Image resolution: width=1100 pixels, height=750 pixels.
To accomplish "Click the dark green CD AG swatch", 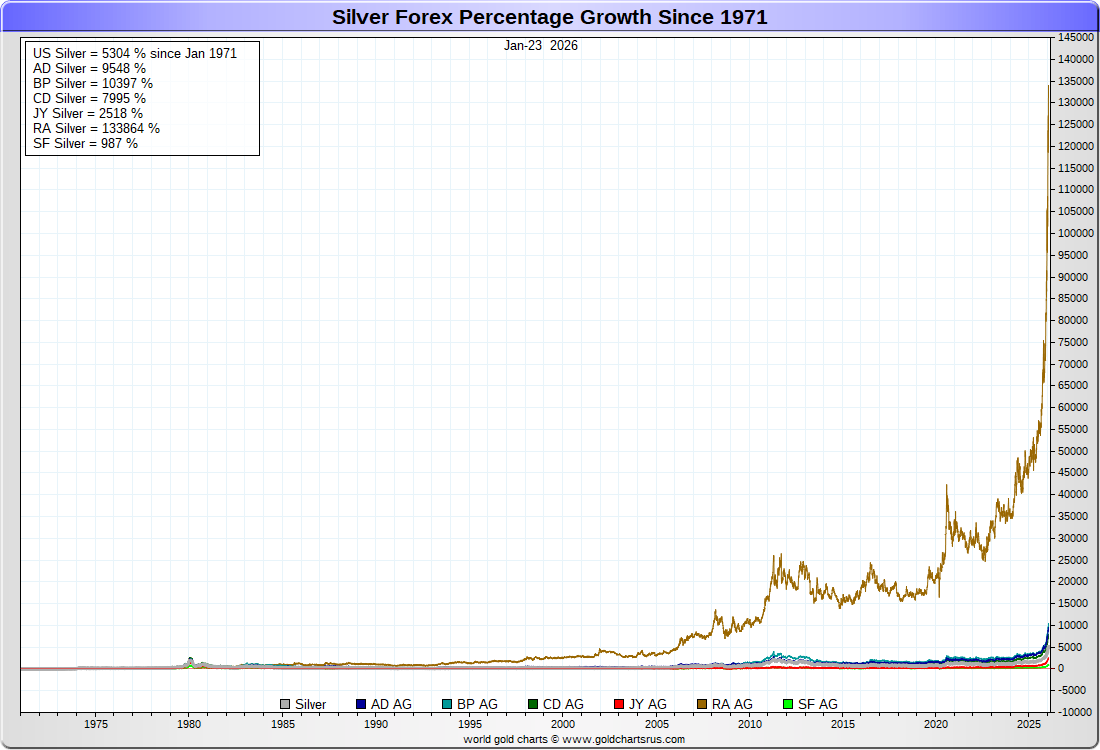I will [x=533, y=705].
